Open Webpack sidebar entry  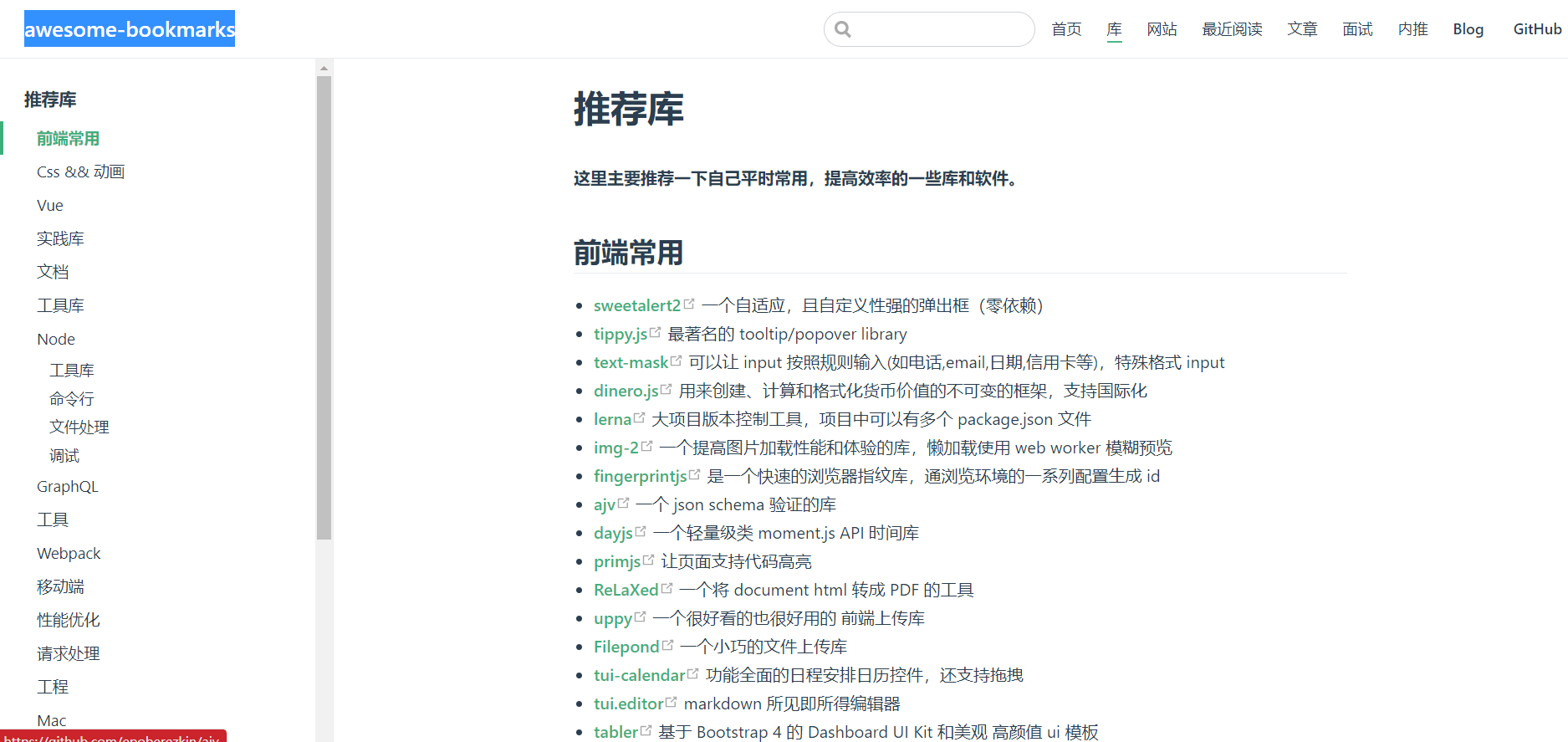pyautogui.click(x=69, y=553)
